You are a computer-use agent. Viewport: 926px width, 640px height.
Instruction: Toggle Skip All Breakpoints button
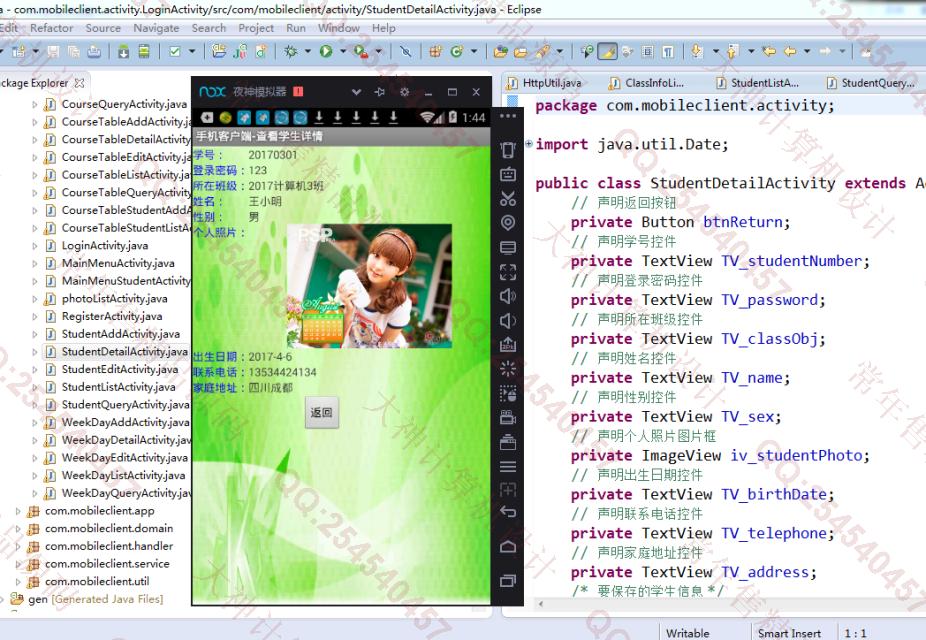(x=406, y=52)
